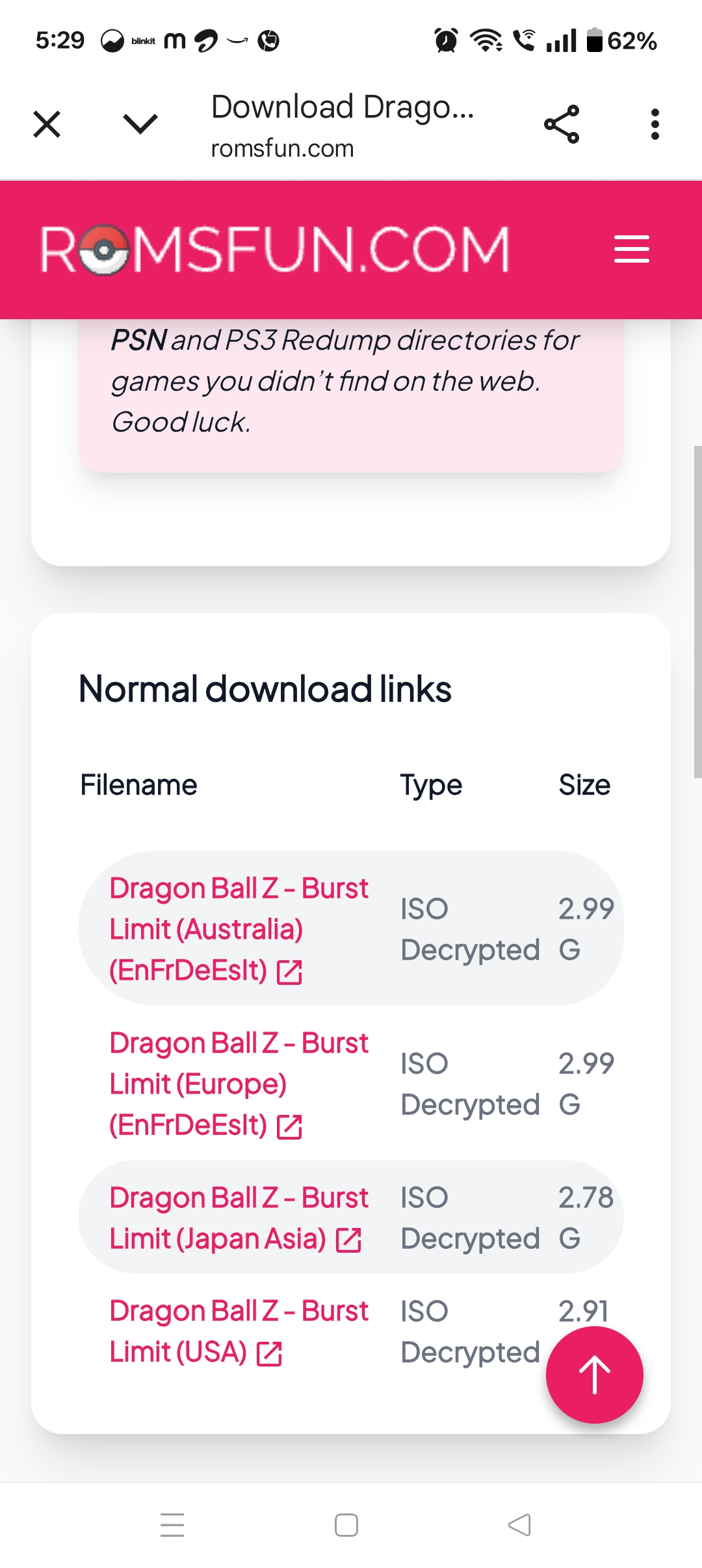Screen dimensions: 702x1568
Task: Expand the tab dropdown chevron
Action: point(140,124)
